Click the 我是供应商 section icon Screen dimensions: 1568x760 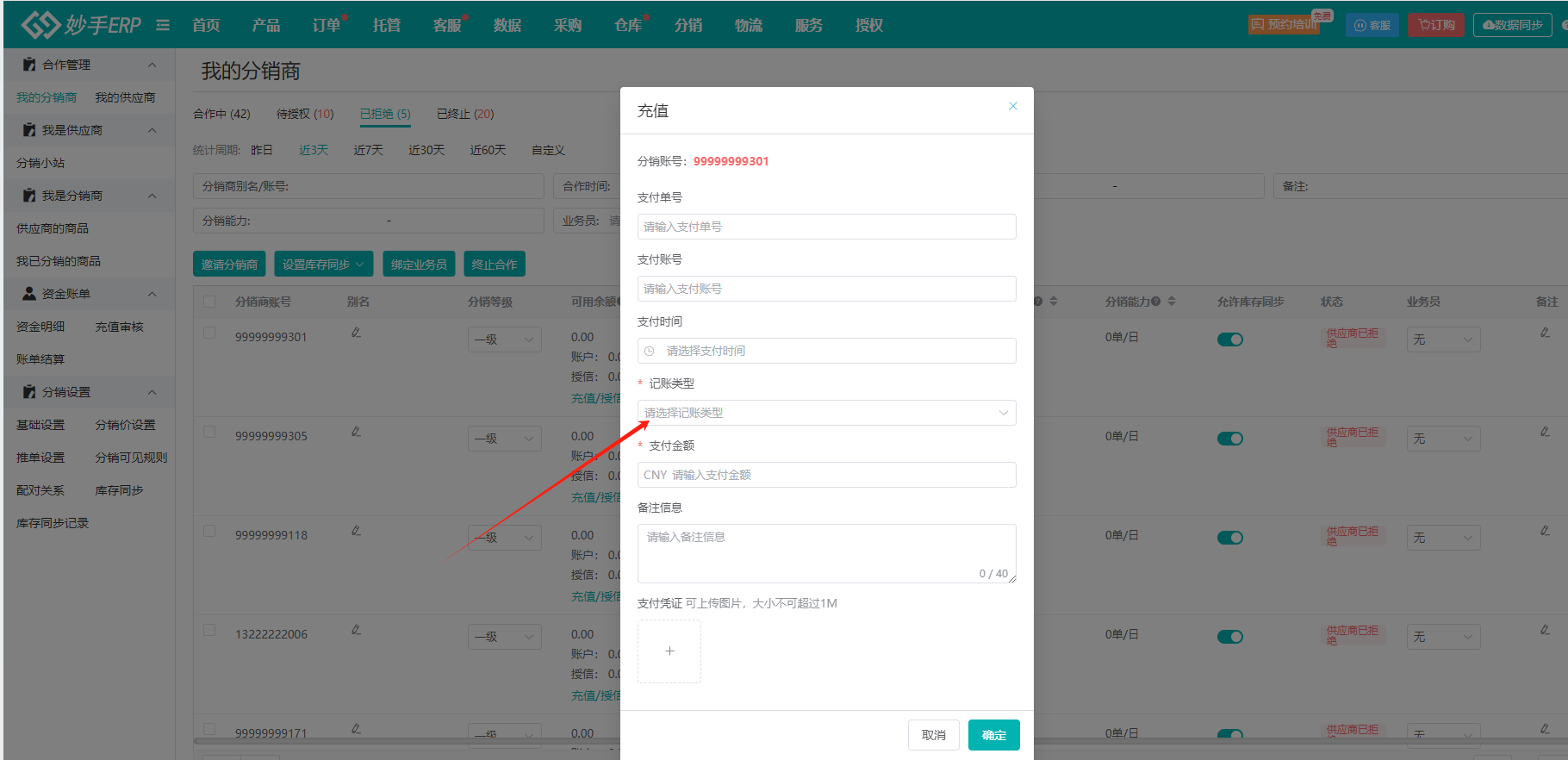pos(29,130)
